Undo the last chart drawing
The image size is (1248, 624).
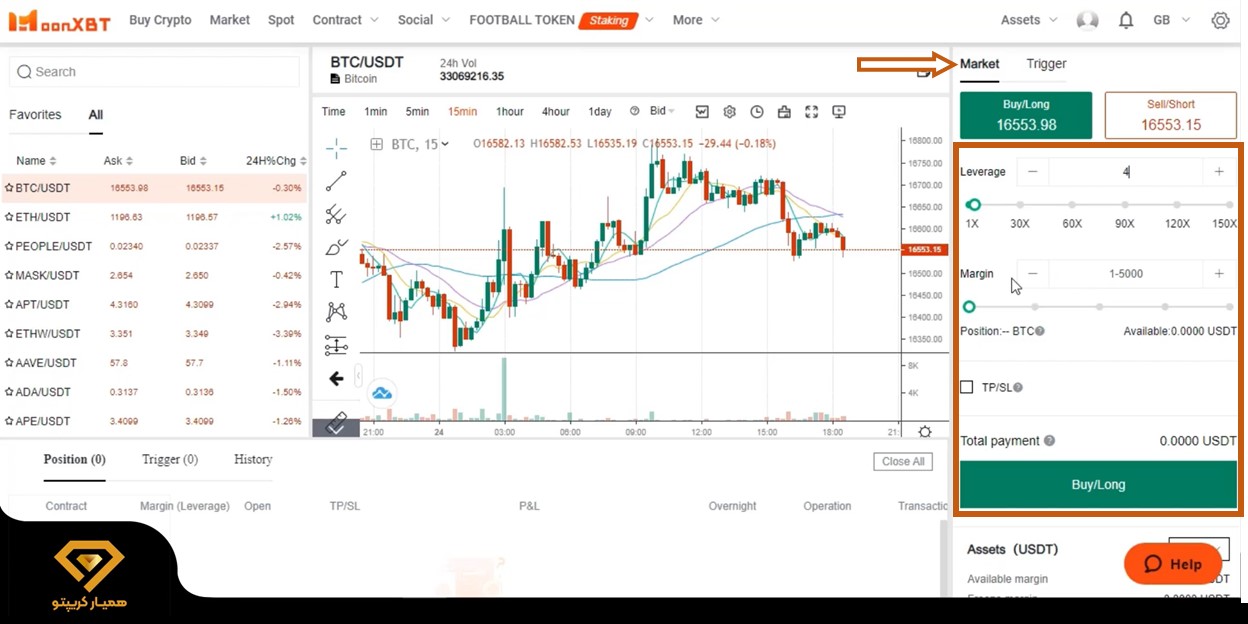coord(336,378)
